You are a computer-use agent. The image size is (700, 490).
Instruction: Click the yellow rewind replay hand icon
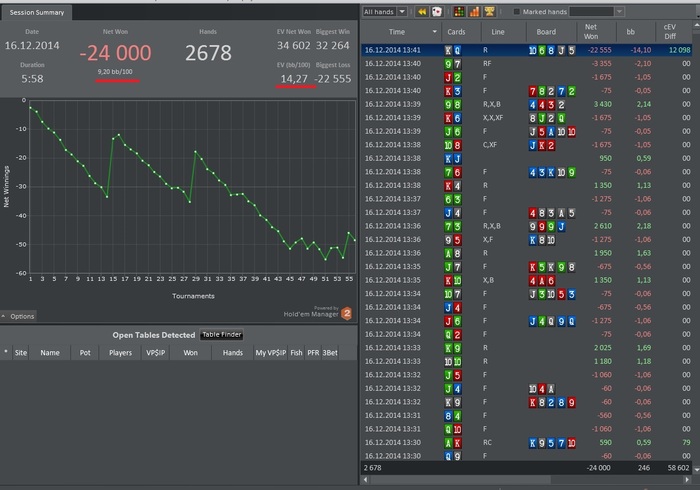click(x=421, y=12)
